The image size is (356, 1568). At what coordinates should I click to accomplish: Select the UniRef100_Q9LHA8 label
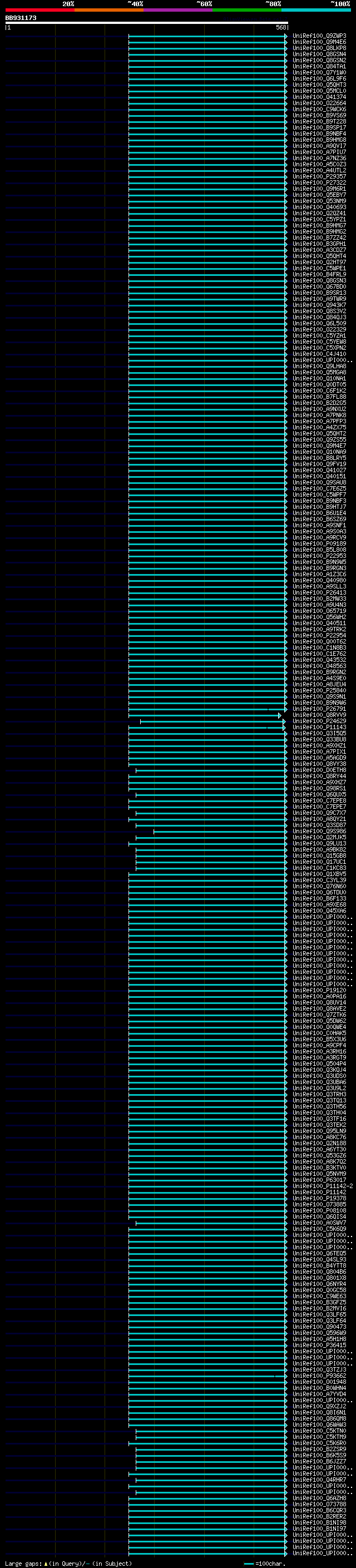coord(319,367)
